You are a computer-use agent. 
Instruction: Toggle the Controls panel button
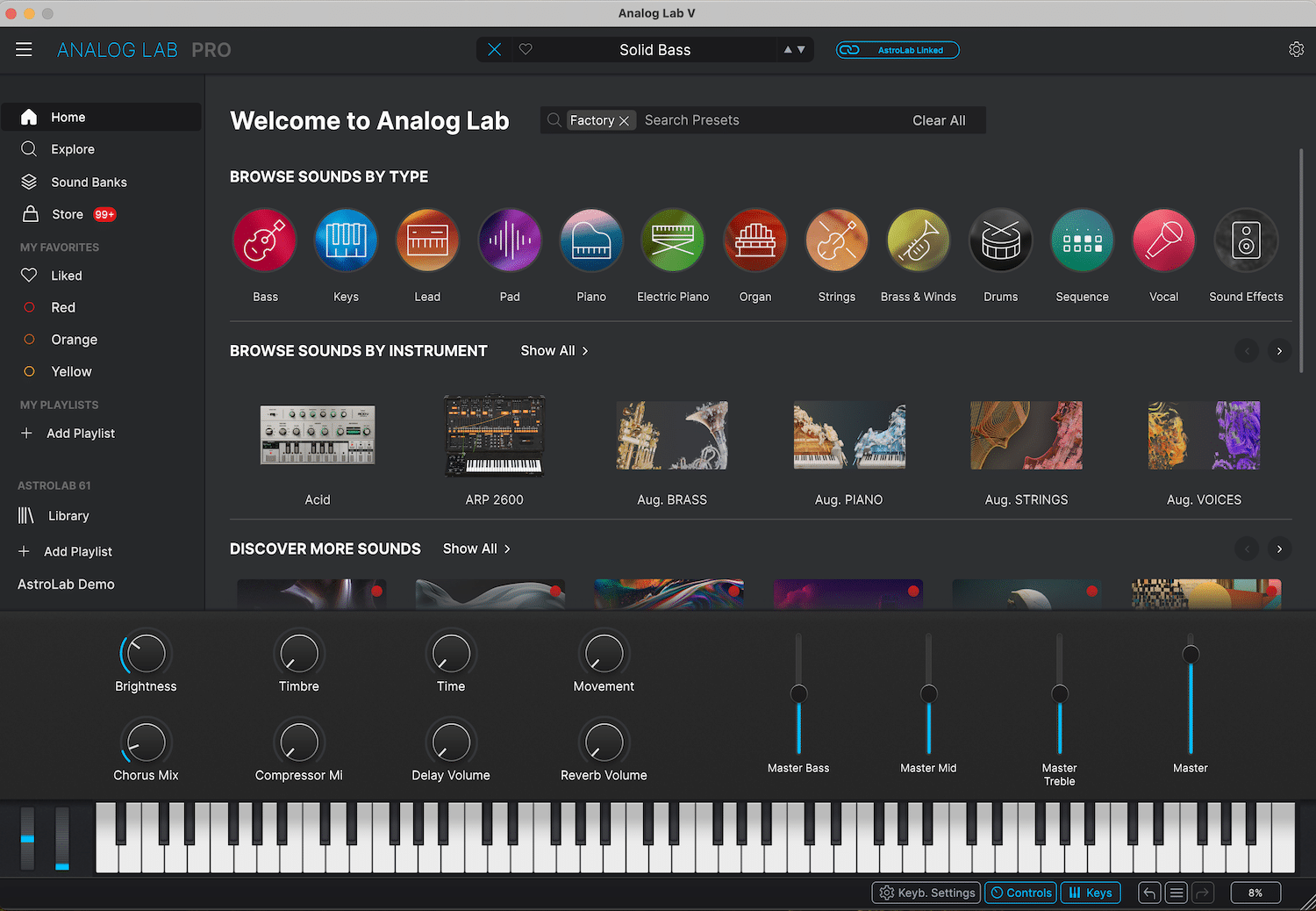click(1021, 893)
